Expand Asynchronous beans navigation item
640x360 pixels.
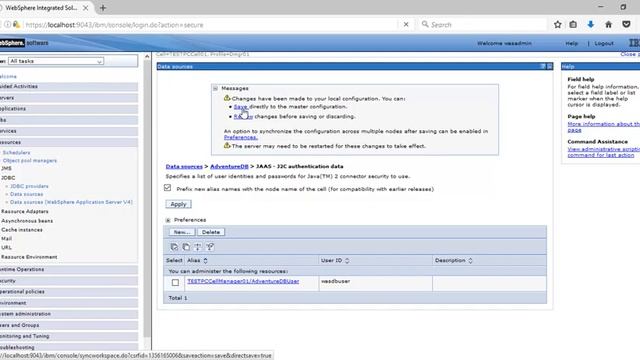[x=27, y=221]
